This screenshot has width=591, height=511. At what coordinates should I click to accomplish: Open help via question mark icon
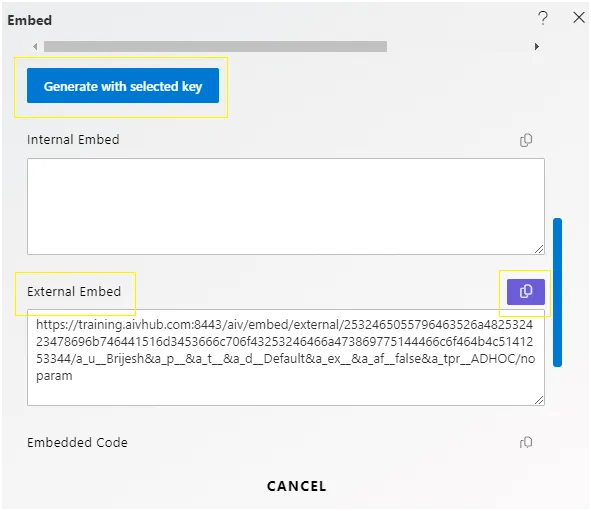tap(543, 18)
